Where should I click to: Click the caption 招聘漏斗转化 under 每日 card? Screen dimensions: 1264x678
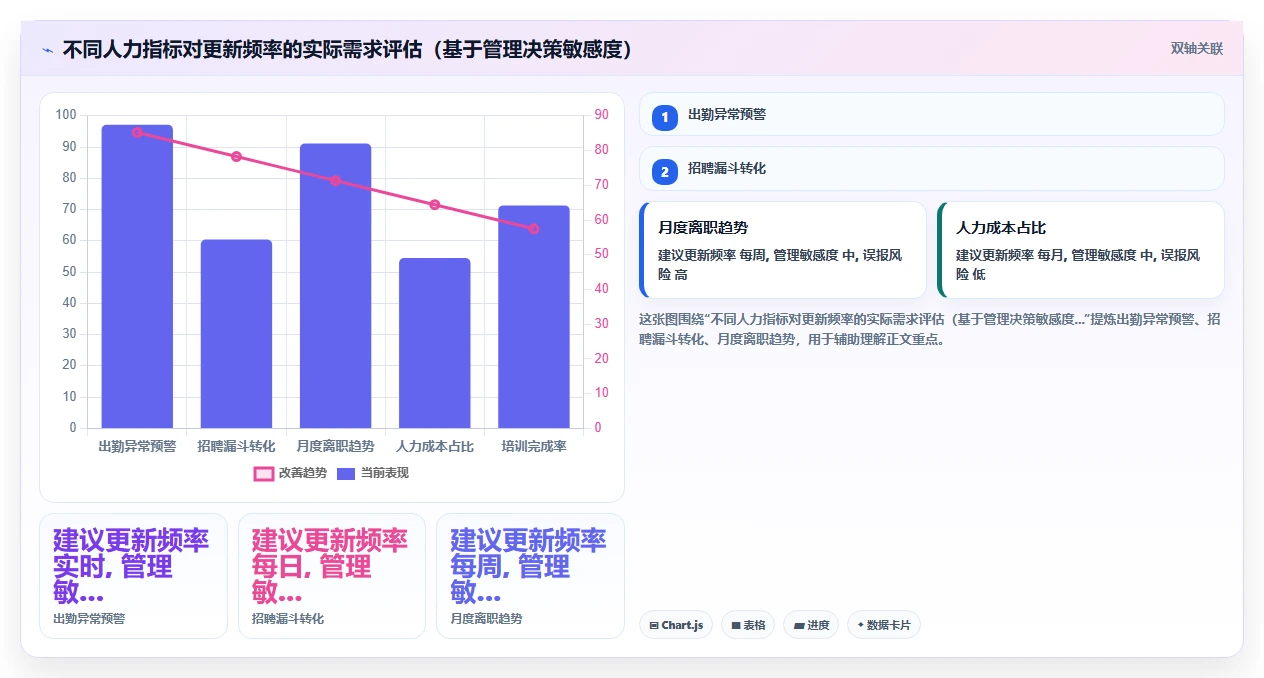point(288,619)
